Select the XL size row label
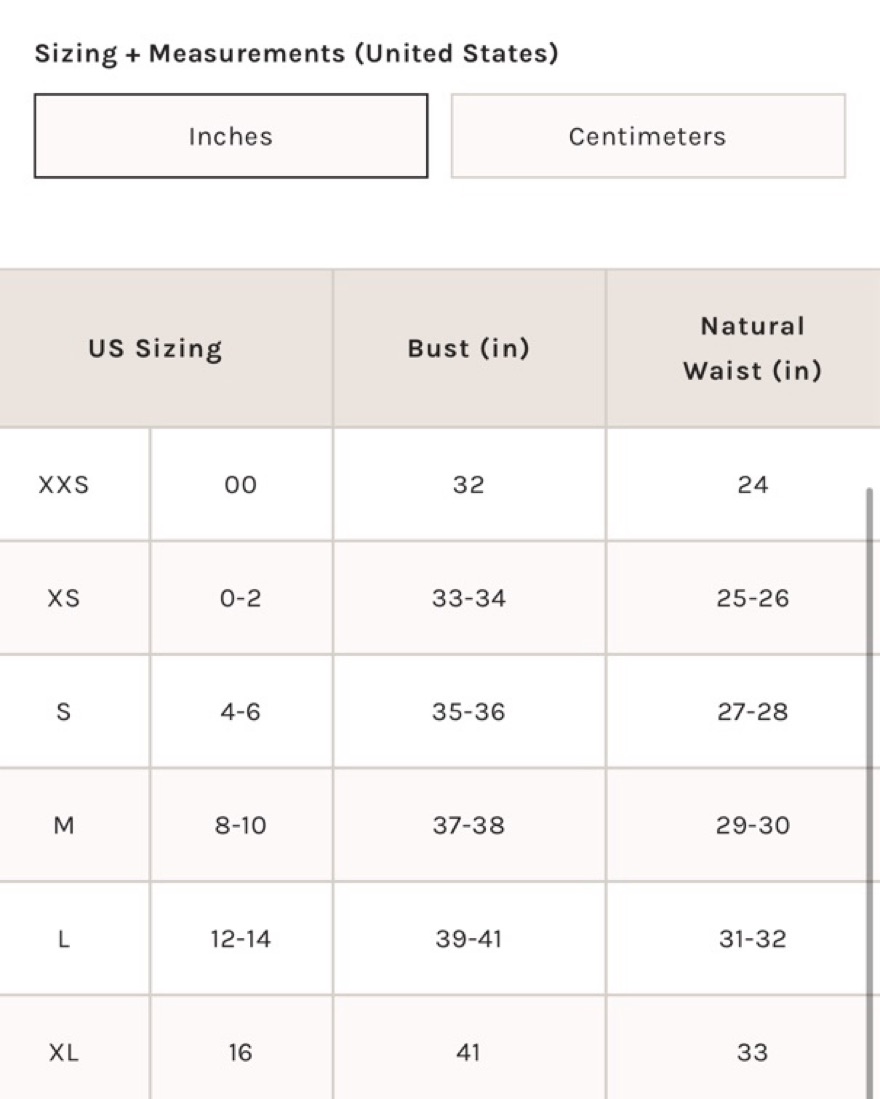 click(x=64, y=1052)
